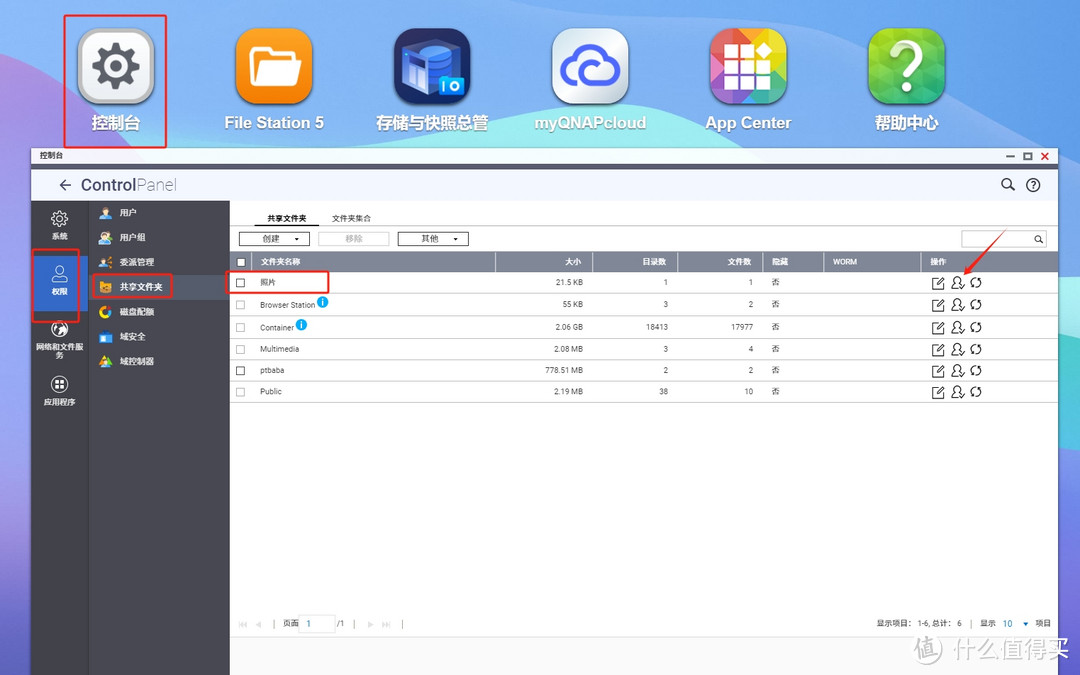Tick the checkbox for the Multimedia folder
Image resolution: width=1080 pixels, height=675 pixels.
pyautogui.click(x=240, y=348)
